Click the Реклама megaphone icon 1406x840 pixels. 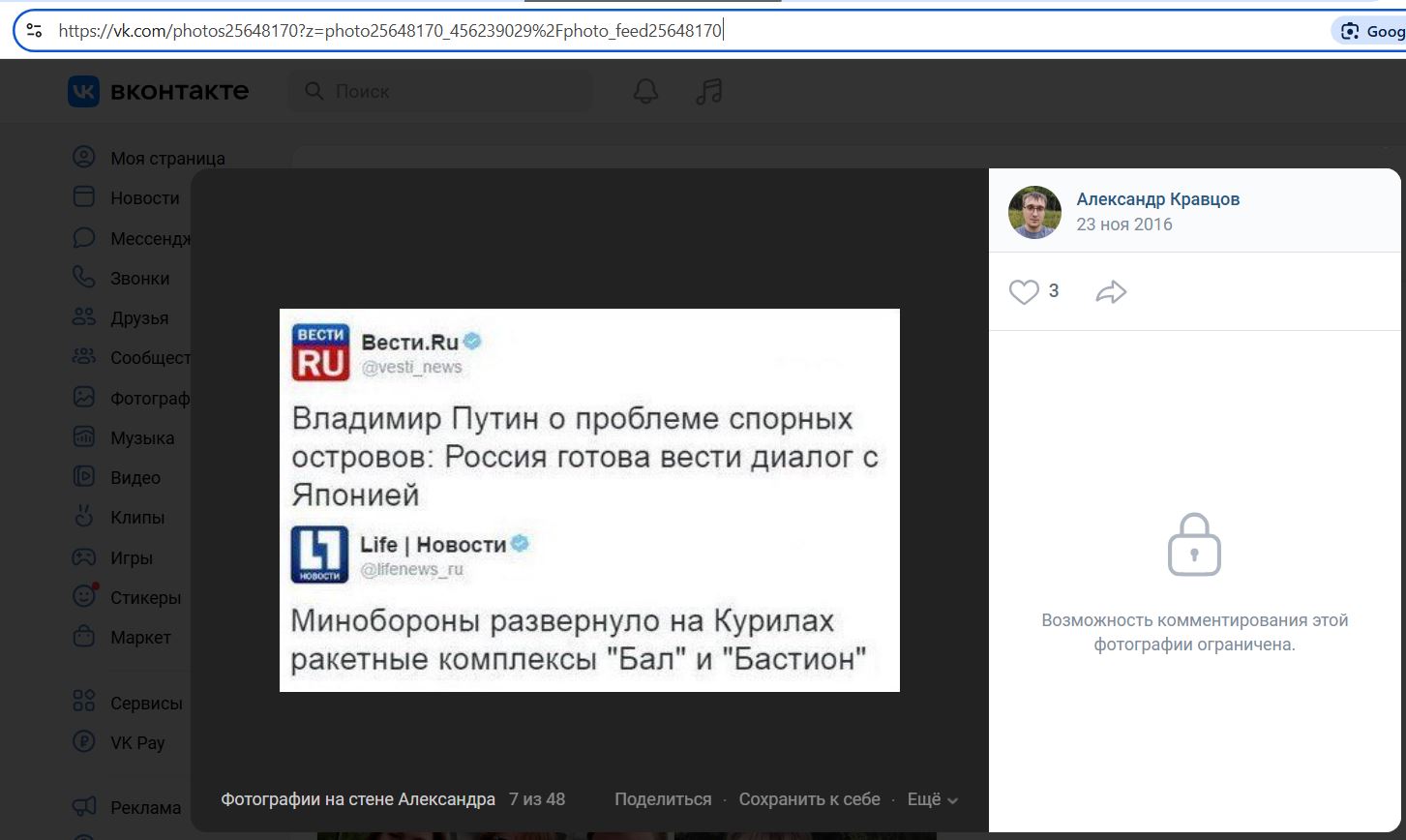click(84, 806)
